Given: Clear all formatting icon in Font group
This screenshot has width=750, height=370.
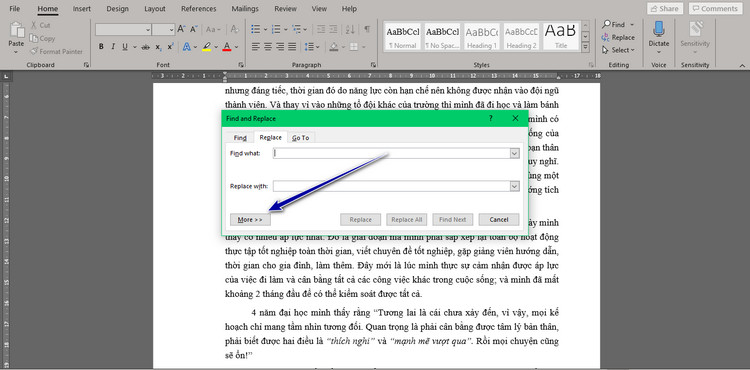Looking at the screenshot, I should pyautogui.click(x=234, y=29).
